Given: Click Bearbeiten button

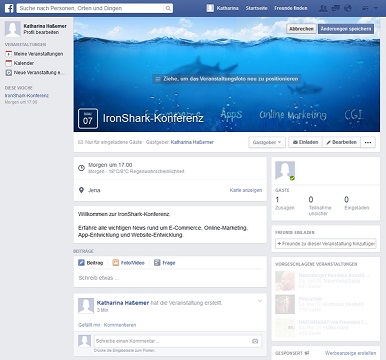Looking at the screenshot, I should coord(341,142).
